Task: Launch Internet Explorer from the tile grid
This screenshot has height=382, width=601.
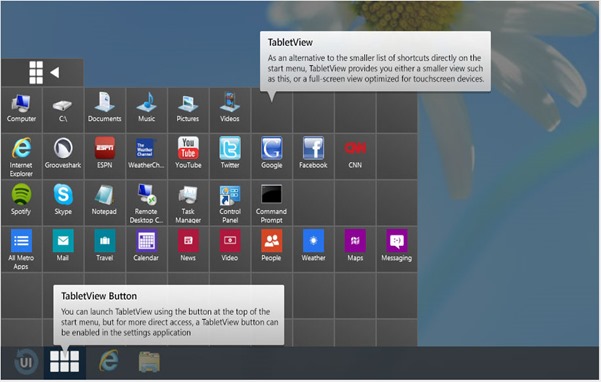Action: click(21, 156)
